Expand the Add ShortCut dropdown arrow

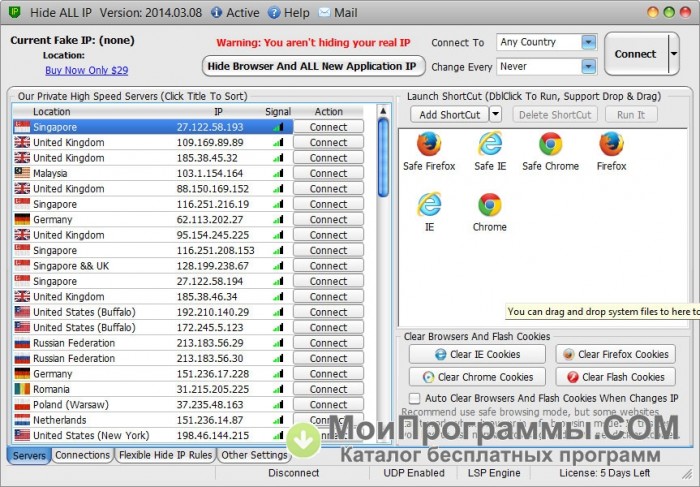tap(496, 115)
